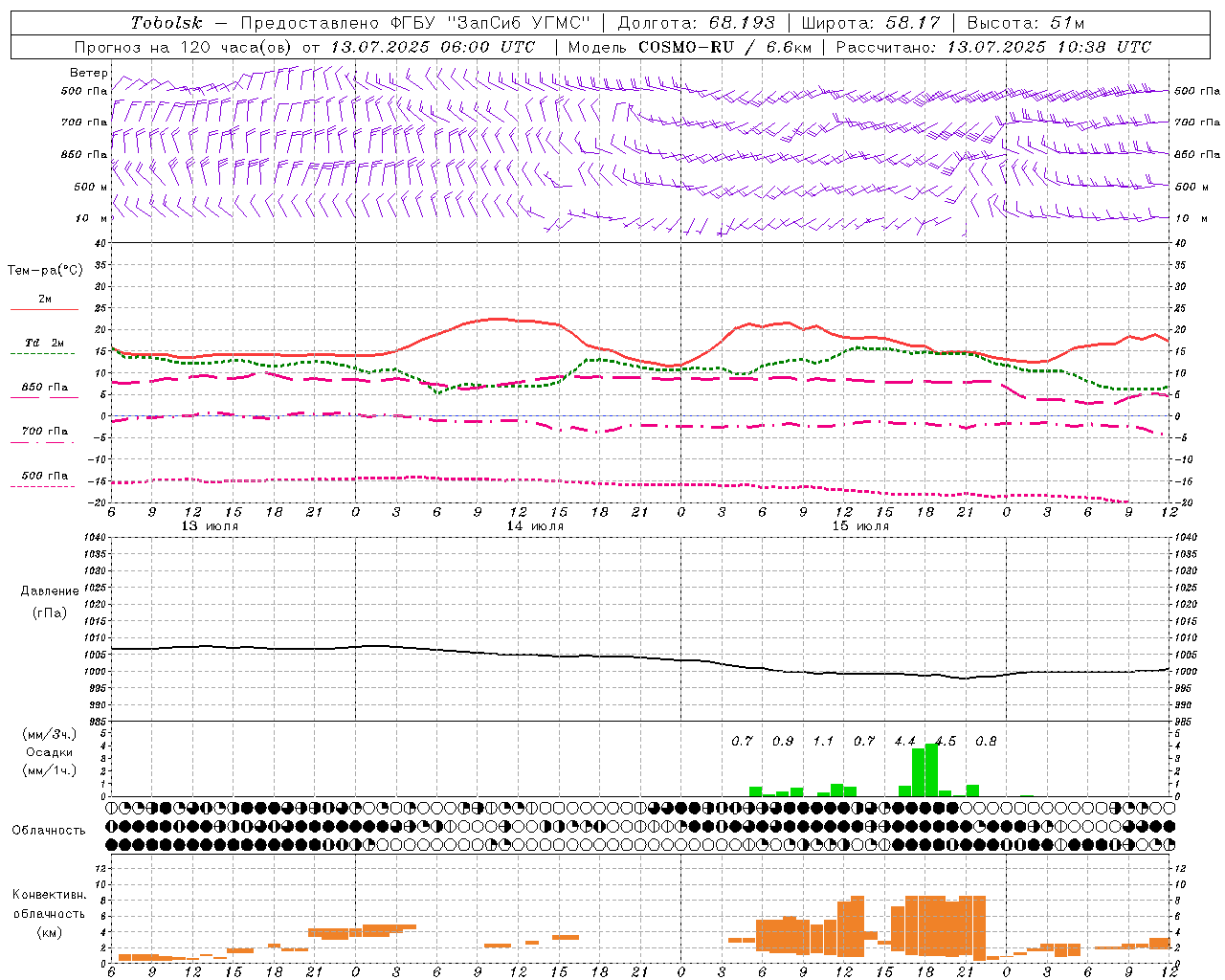This screenshot has height=980, width=1225.
Task: Select the Долгота: 68.193 header value
Action: (696, 23)
